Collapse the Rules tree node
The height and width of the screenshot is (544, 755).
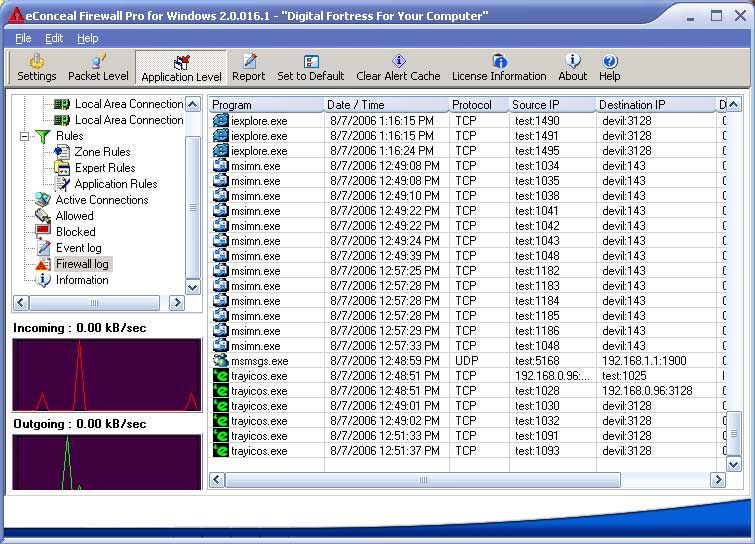click(x=24, y=136)
